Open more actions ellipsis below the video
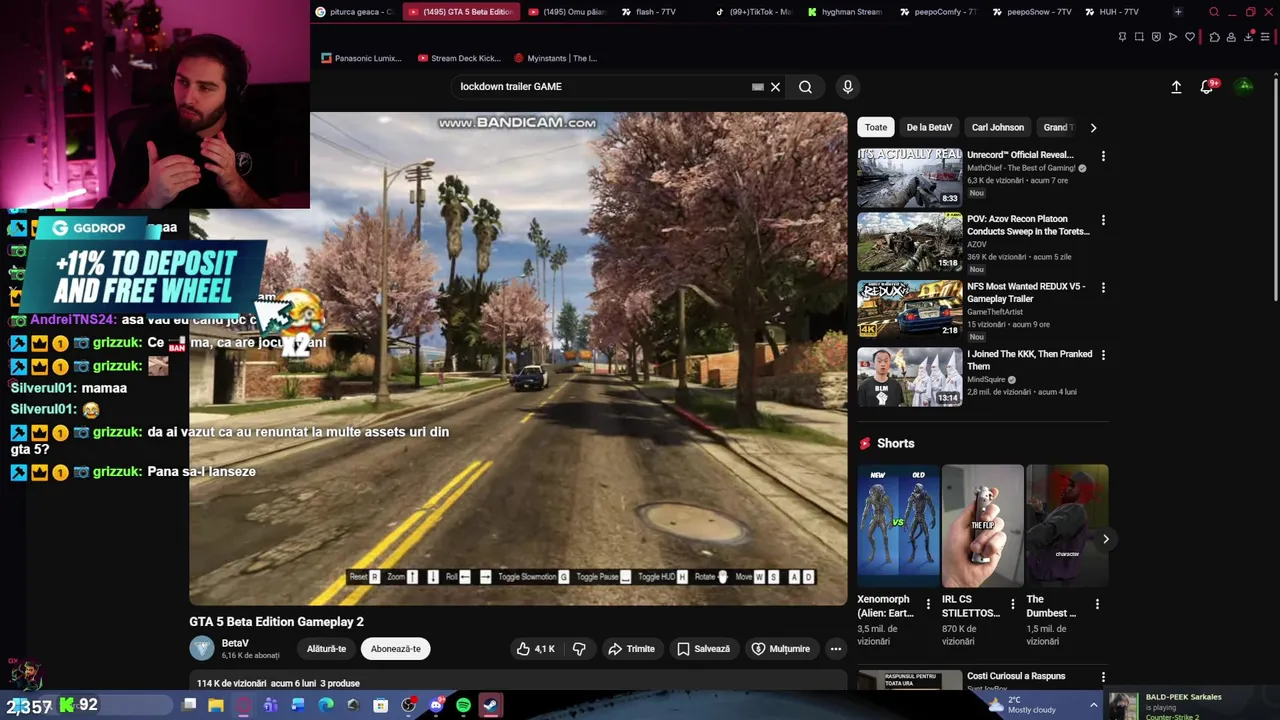Viewport: 1280px width, 720px height. (836, 649)
